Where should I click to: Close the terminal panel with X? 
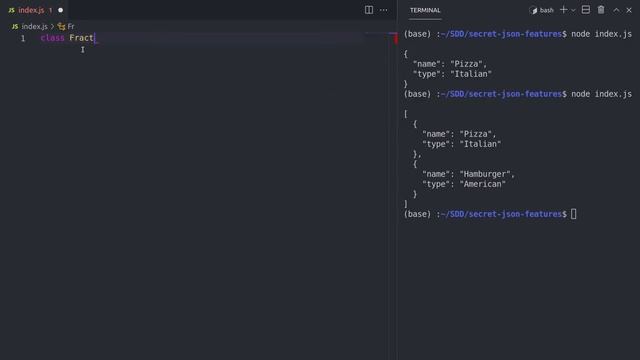click(629, 10)
